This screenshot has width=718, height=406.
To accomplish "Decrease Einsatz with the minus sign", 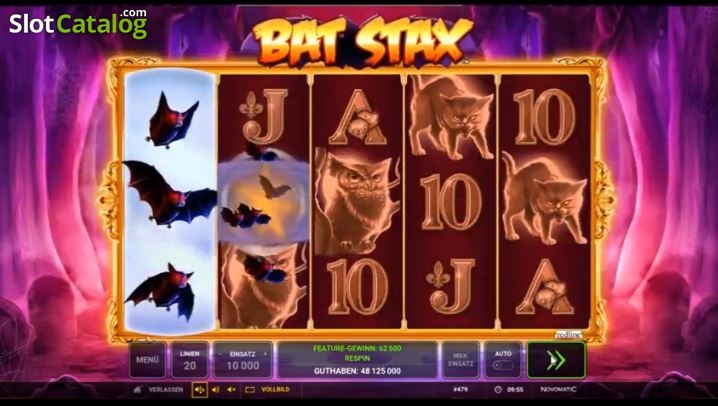I will click(x=220, y=354).
